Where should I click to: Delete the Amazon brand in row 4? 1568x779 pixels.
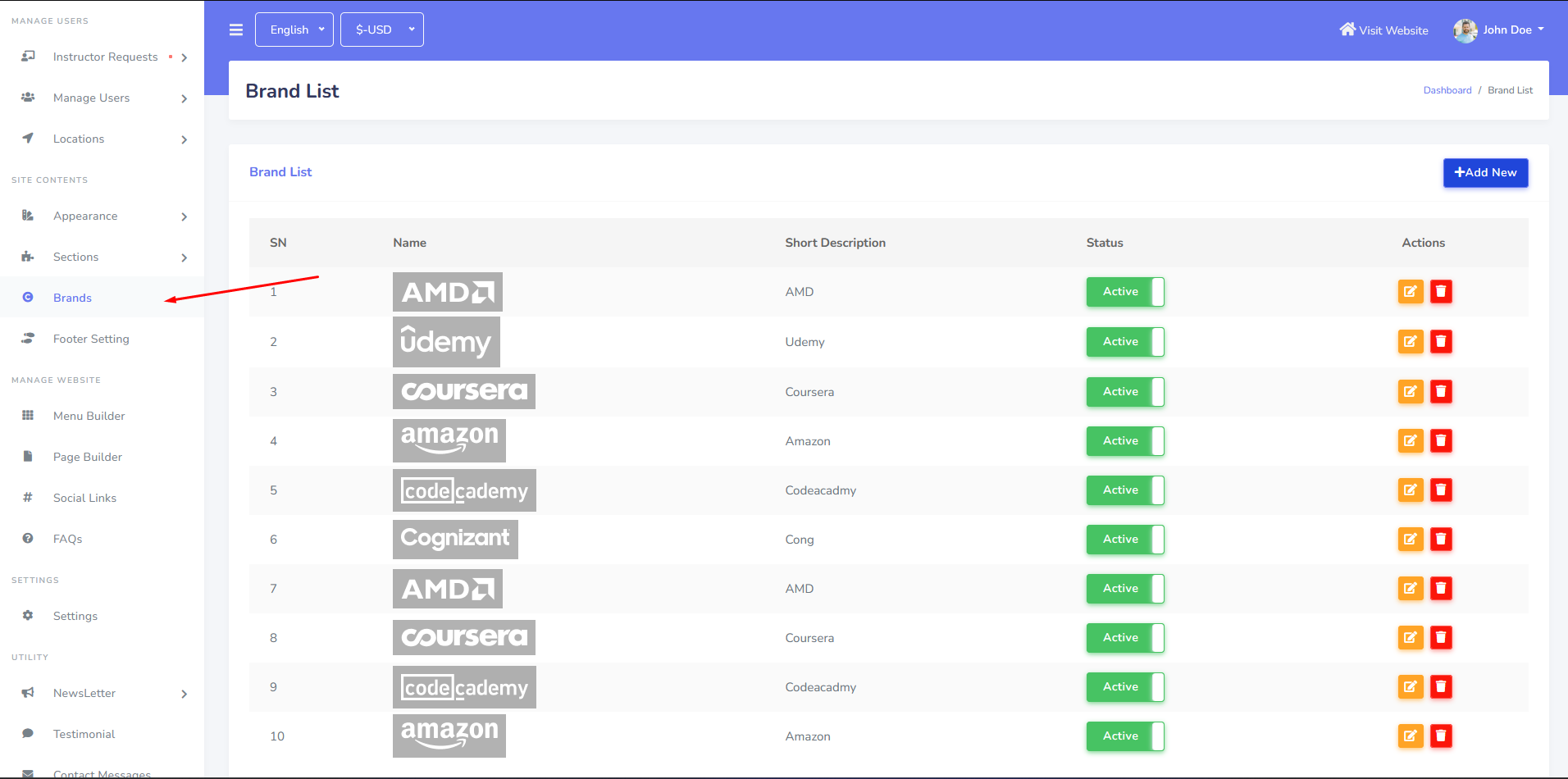point(1441,441)
